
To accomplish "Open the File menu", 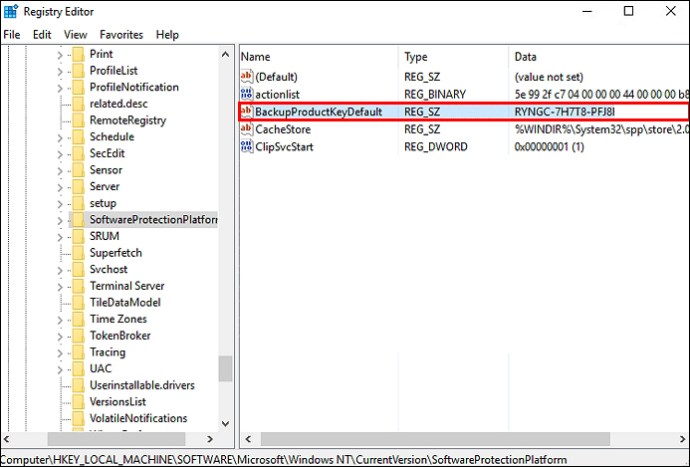I will click(12, 35).
